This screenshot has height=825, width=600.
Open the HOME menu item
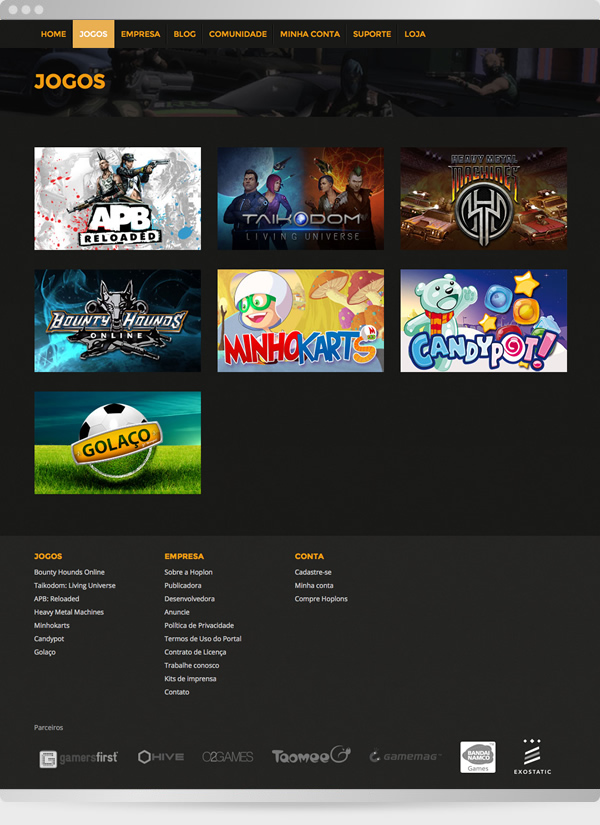click(x=53, y=34)
